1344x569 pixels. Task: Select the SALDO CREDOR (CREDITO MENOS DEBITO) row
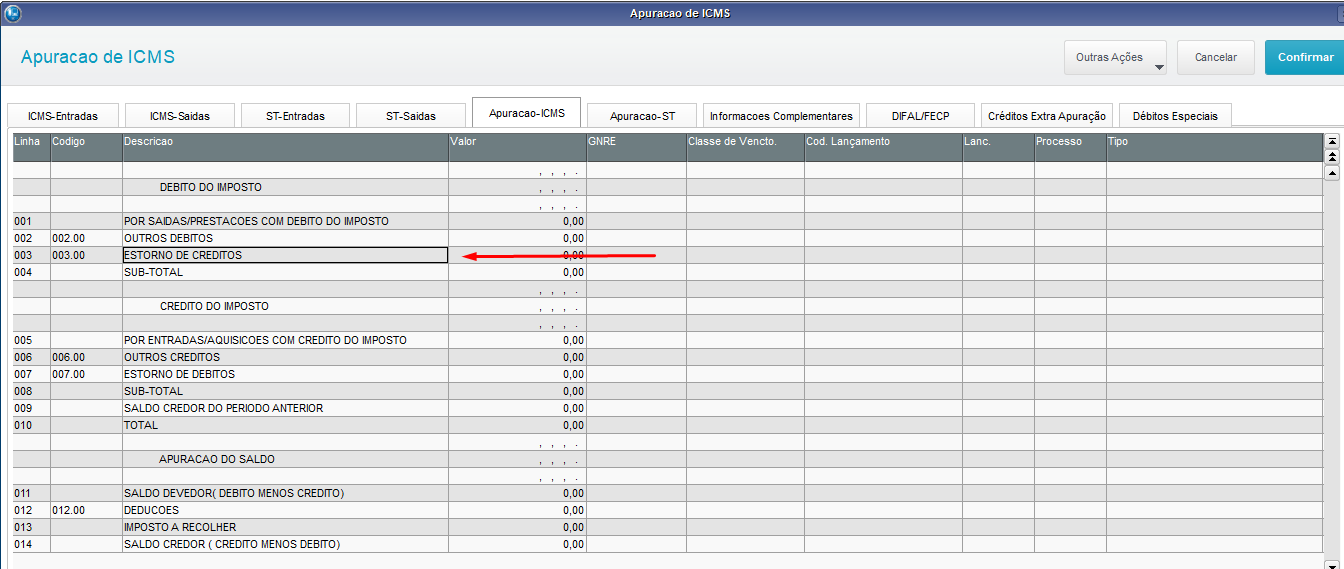667,544
